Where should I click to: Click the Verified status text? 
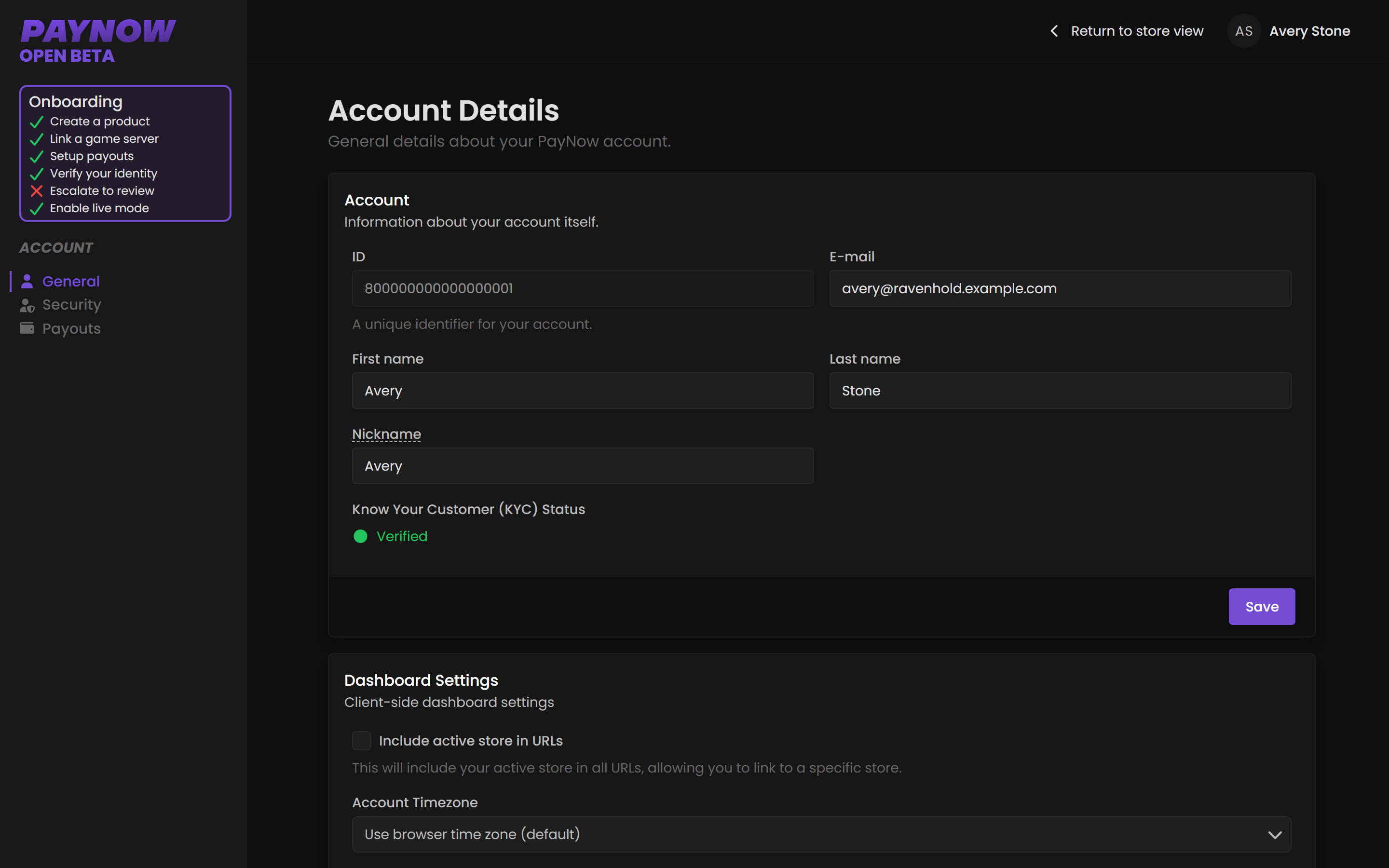[402, 536]
